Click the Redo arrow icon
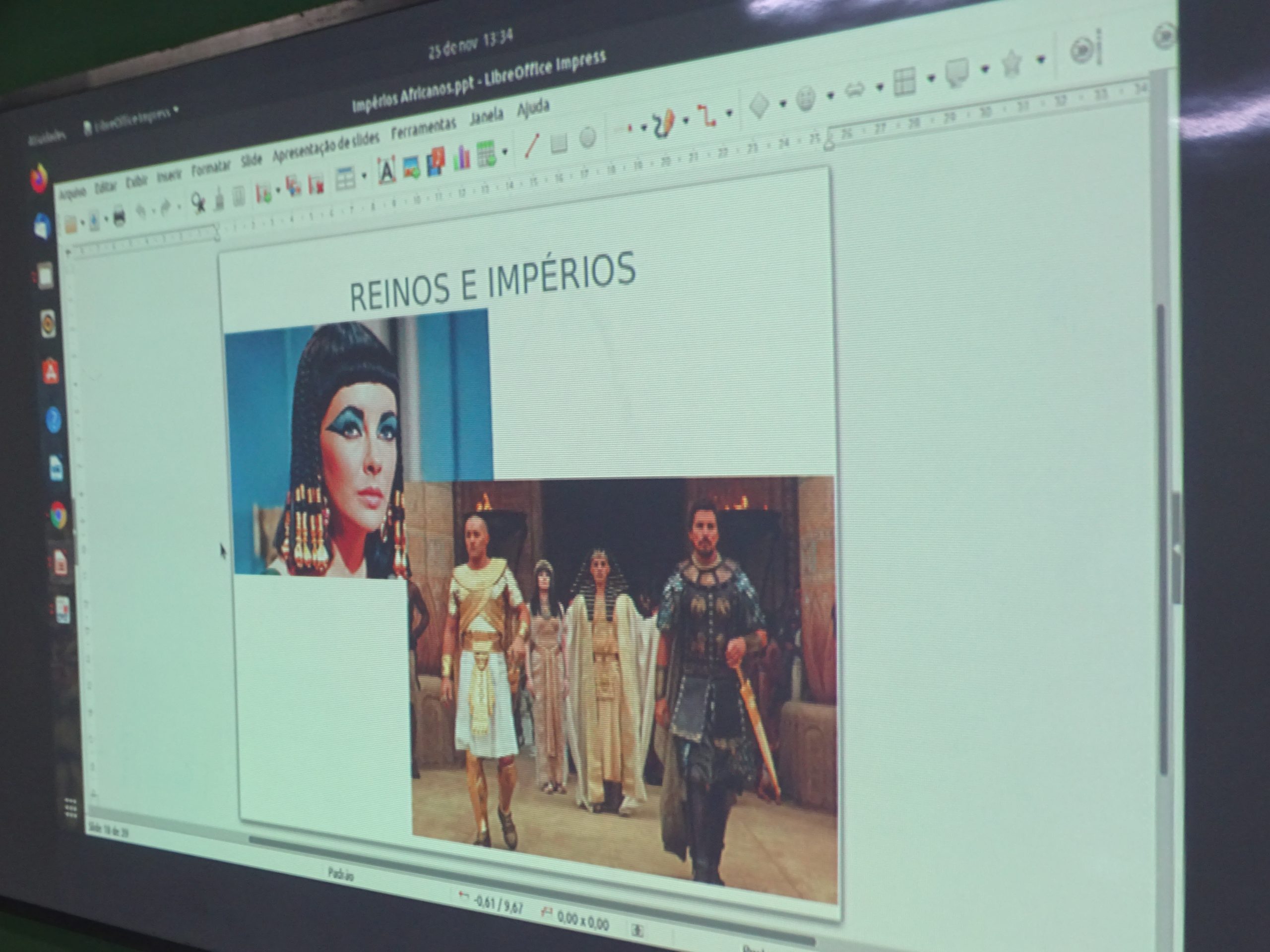Viewport: 1270px width, 952px height. click(167, 208)
